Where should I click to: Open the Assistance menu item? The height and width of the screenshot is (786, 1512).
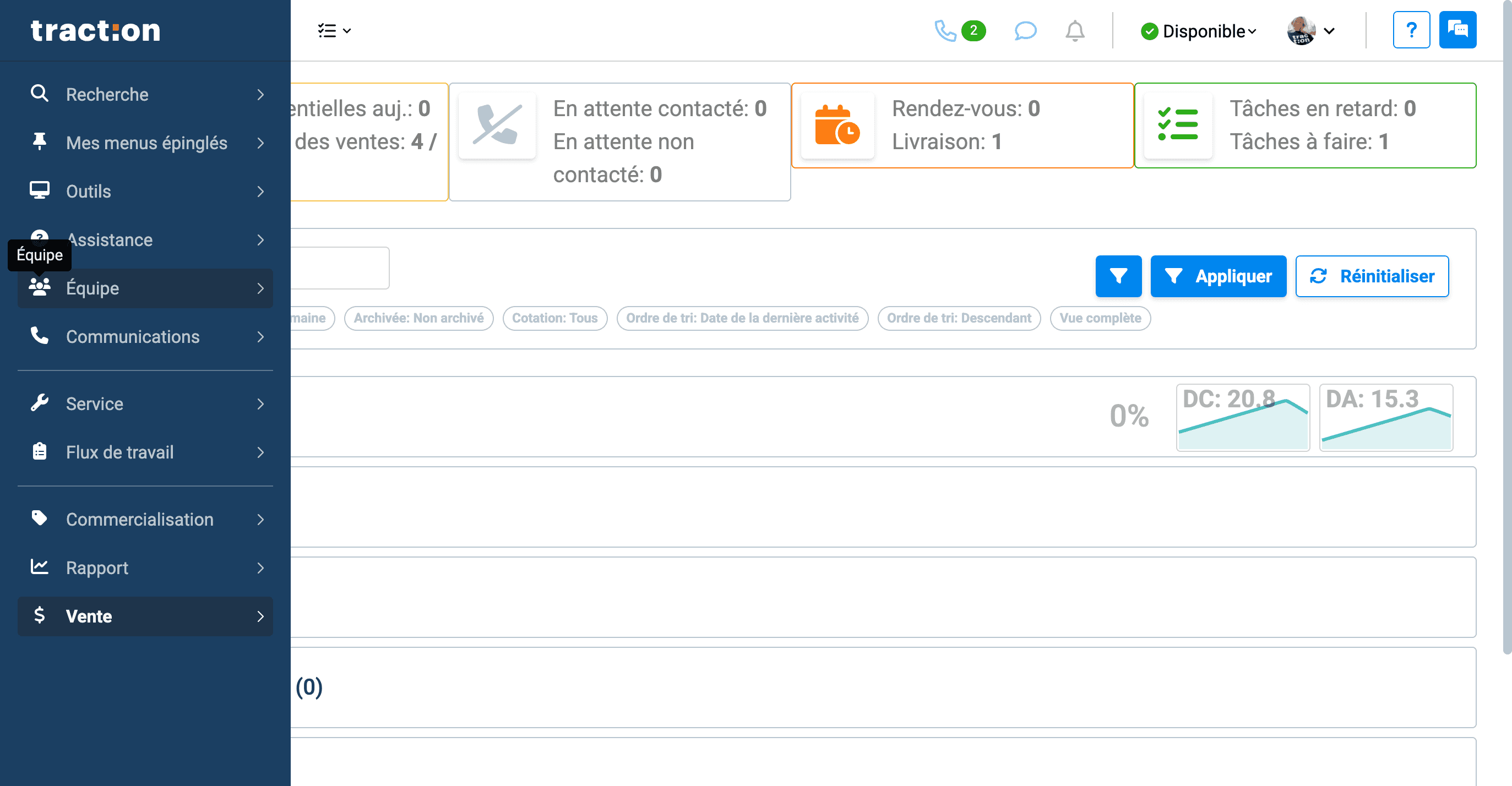(x=145, y=240)
